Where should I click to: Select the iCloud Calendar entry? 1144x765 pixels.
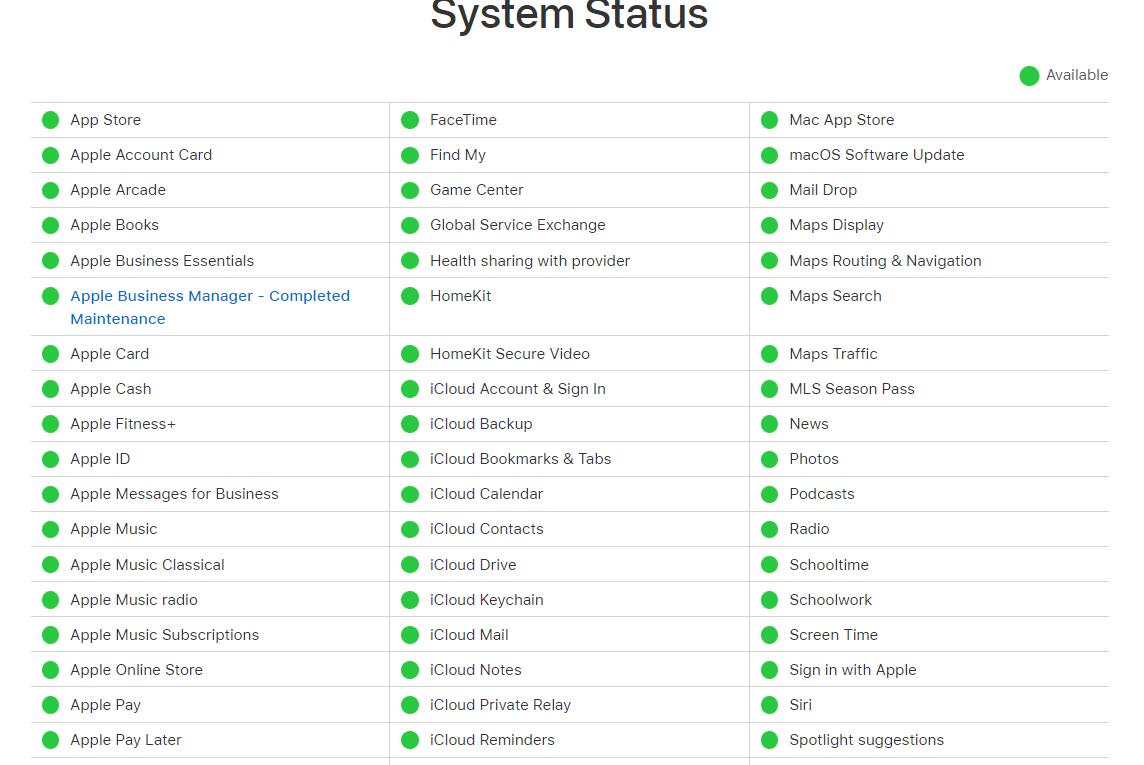[487, 494]
